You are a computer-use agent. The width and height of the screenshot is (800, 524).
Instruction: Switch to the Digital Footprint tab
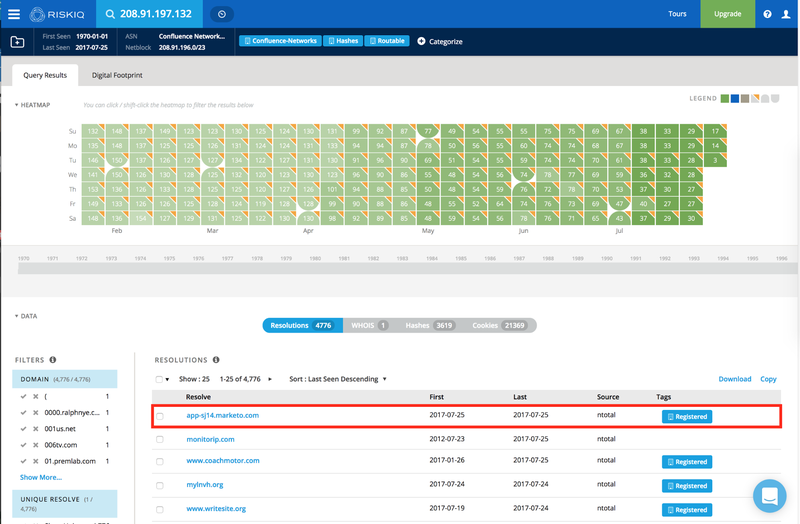pos(117,75)
